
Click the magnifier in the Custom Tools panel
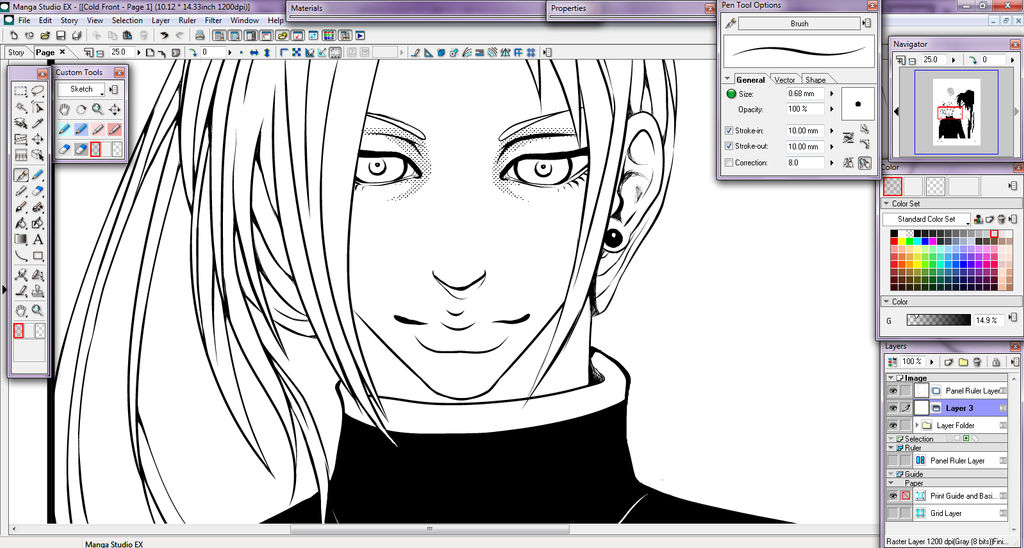tap(98, 109)
